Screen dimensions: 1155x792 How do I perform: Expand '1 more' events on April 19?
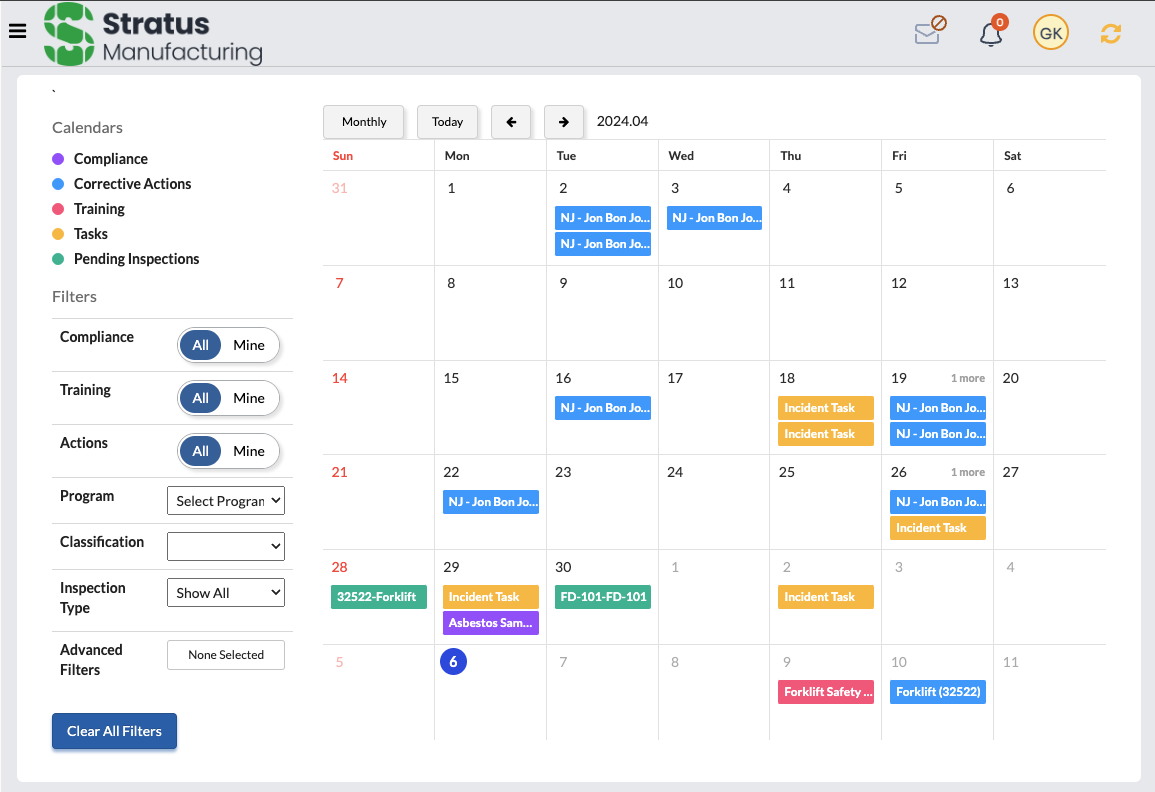[967, 378]
